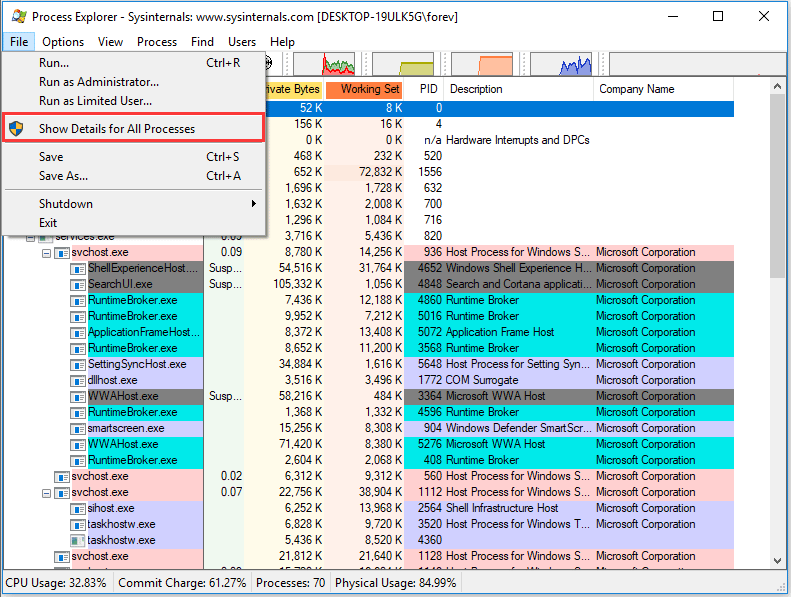The width and height of the screenshot is (791, 597).
Task: Click the icon of taskhostw.exe PID 4360
Action: [x=78, y=540]
